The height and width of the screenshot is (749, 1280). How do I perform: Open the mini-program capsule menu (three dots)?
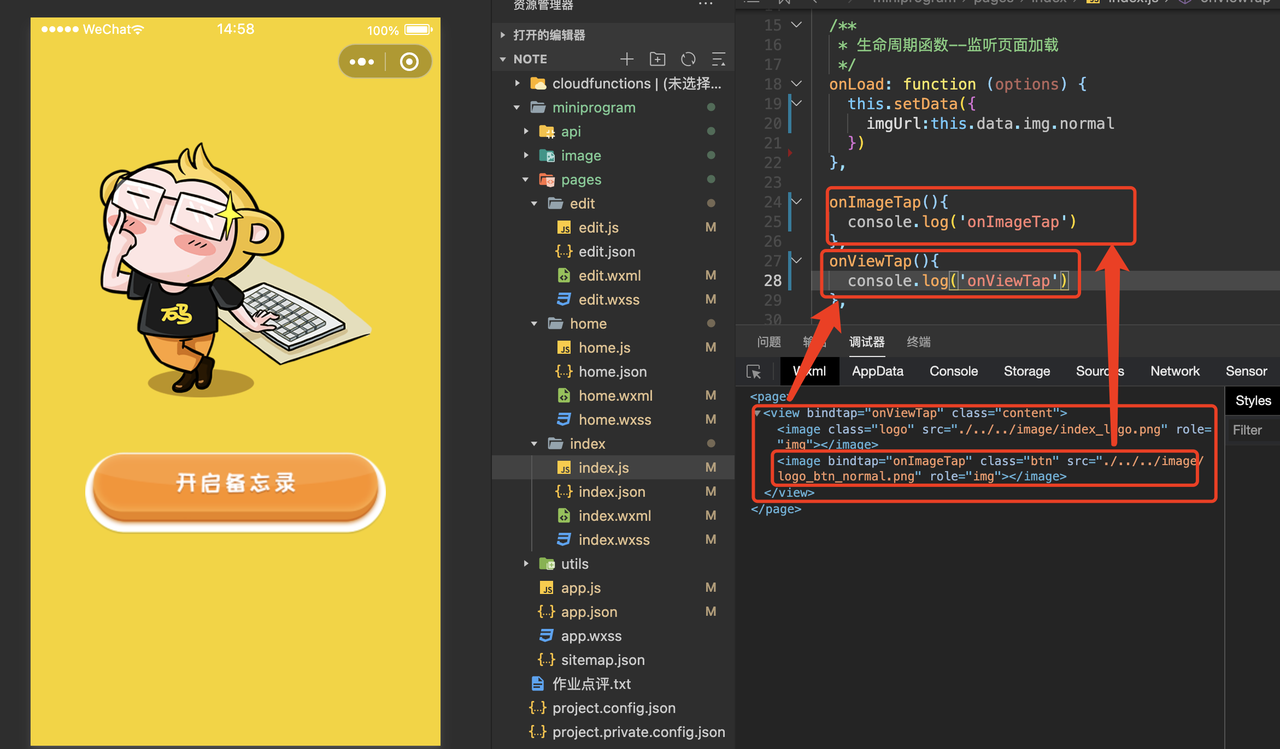tap(362, 62)
